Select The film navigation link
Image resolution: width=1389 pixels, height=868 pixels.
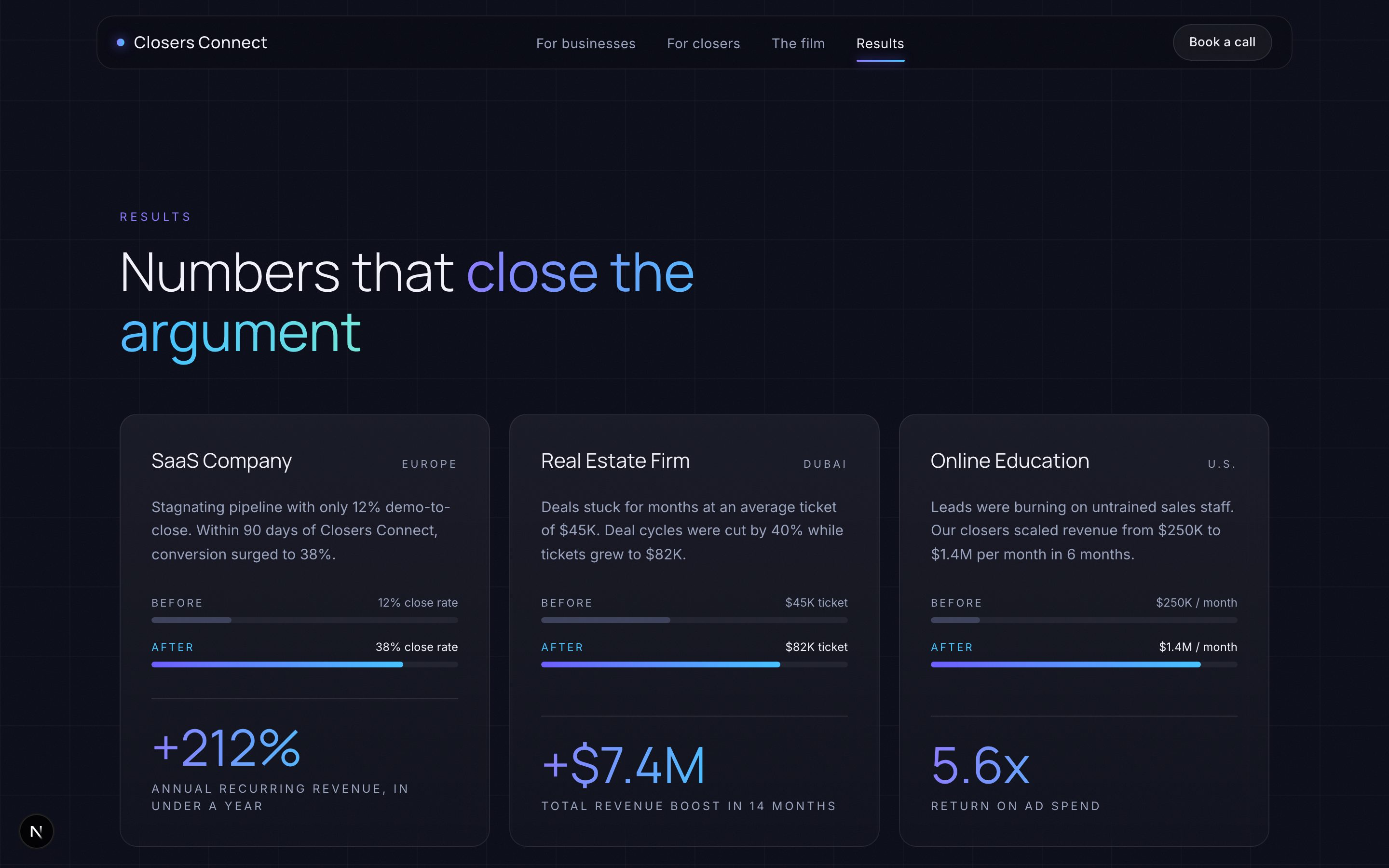point(798,43)
